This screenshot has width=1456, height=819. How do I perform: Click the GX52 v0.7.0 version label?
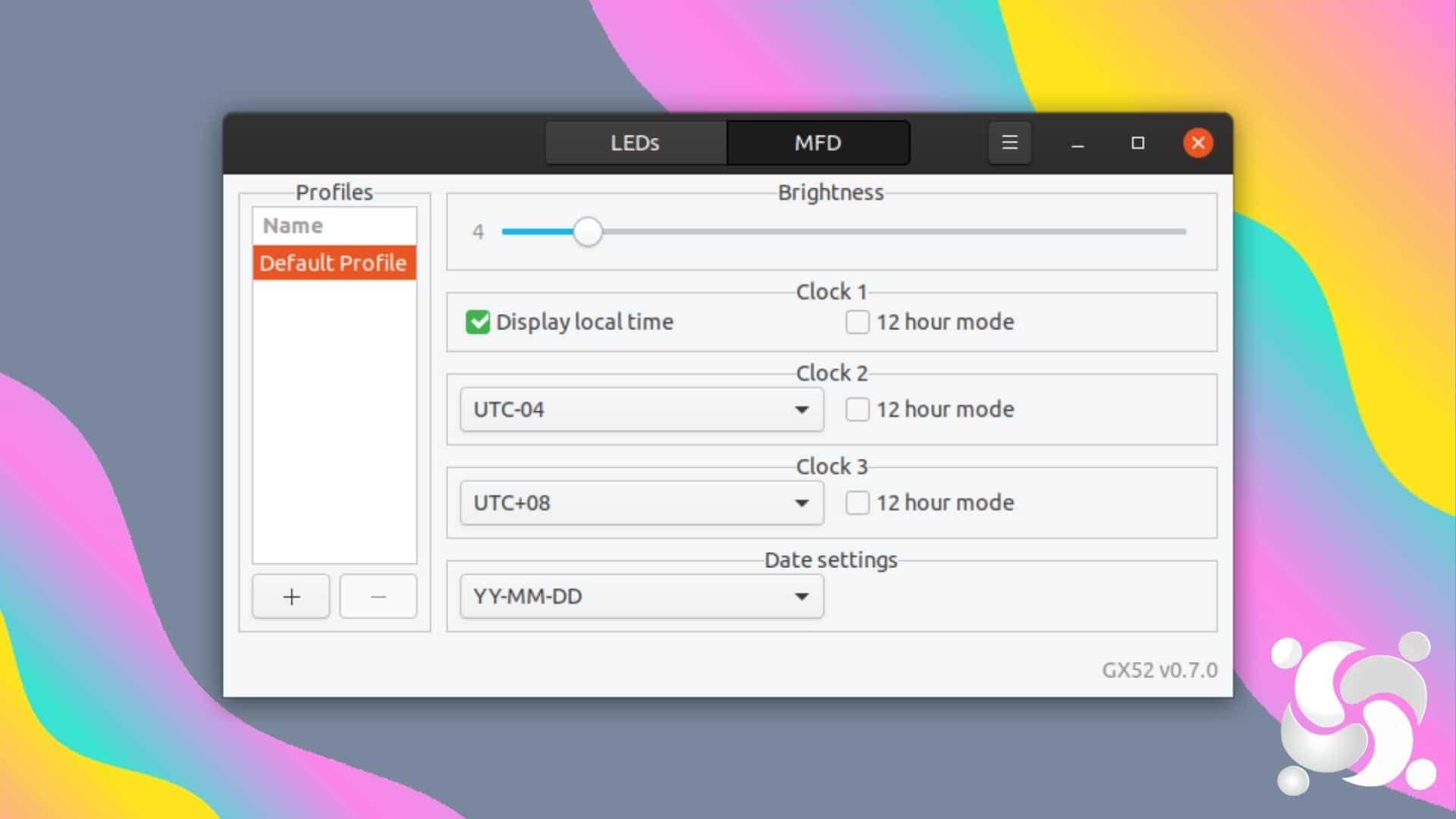click(1159, 670)
